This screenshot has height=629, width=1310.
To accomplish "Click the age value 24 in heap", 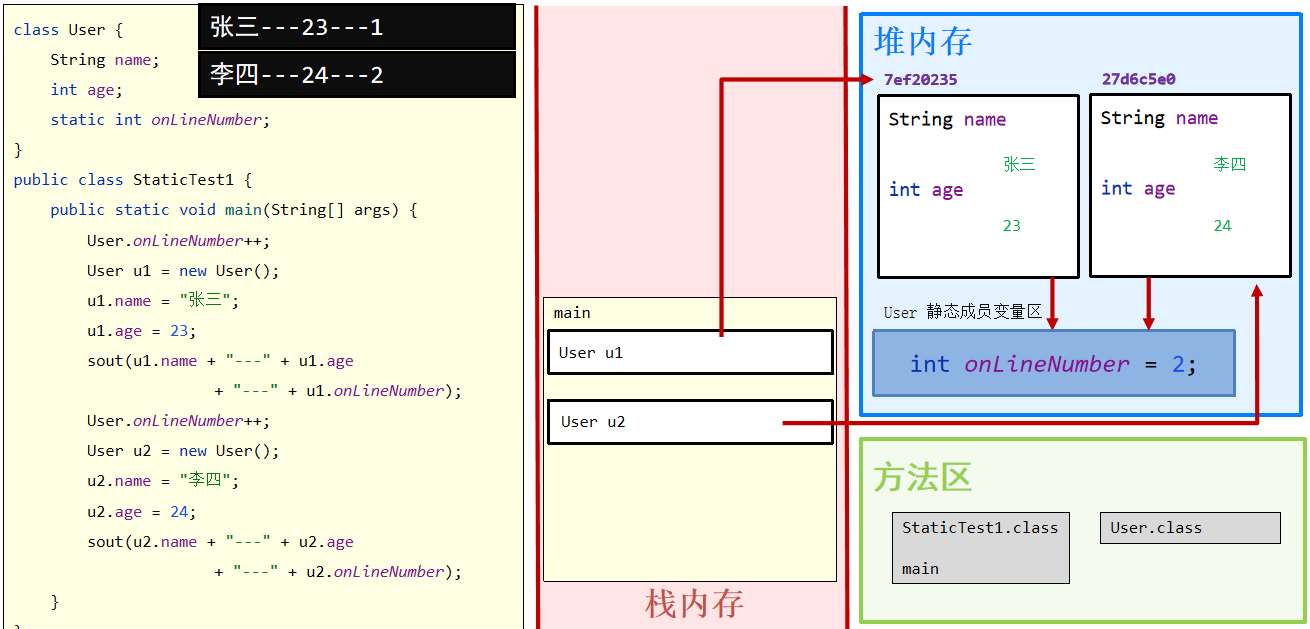I will (x=1222, y=226).
